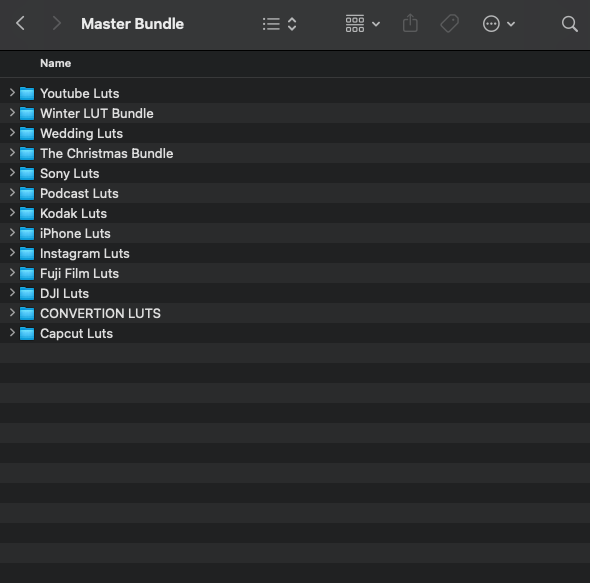Select the Kodak Luts folder icon
Image resolution: width=590 pixels, height=583 pixels.
click(27, 213)
